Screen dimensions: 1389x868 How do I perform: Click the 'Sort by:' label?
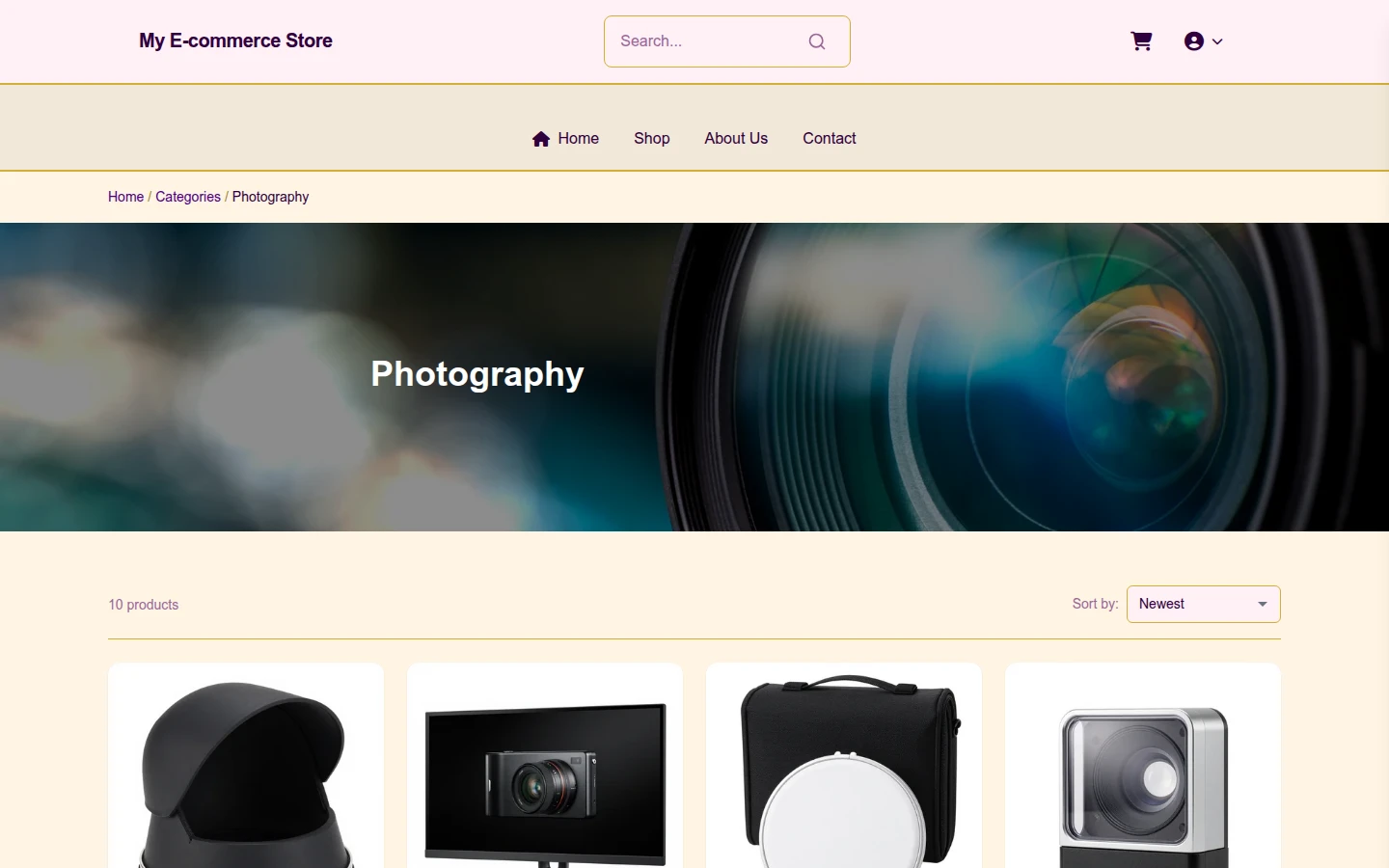tap(1095, 604)
